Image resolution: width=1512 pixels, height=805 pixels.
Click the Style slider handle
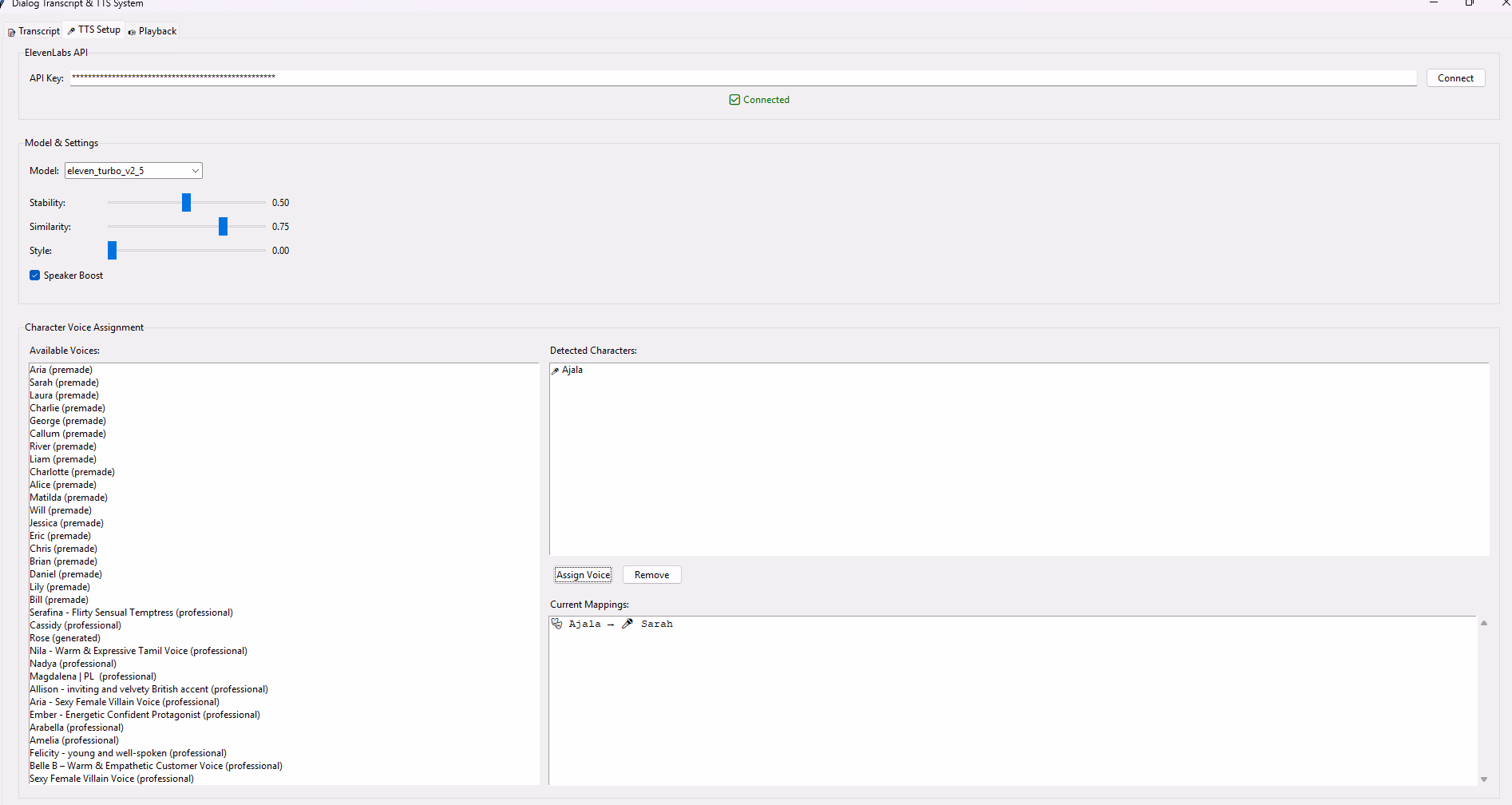(x=113, y=251)
